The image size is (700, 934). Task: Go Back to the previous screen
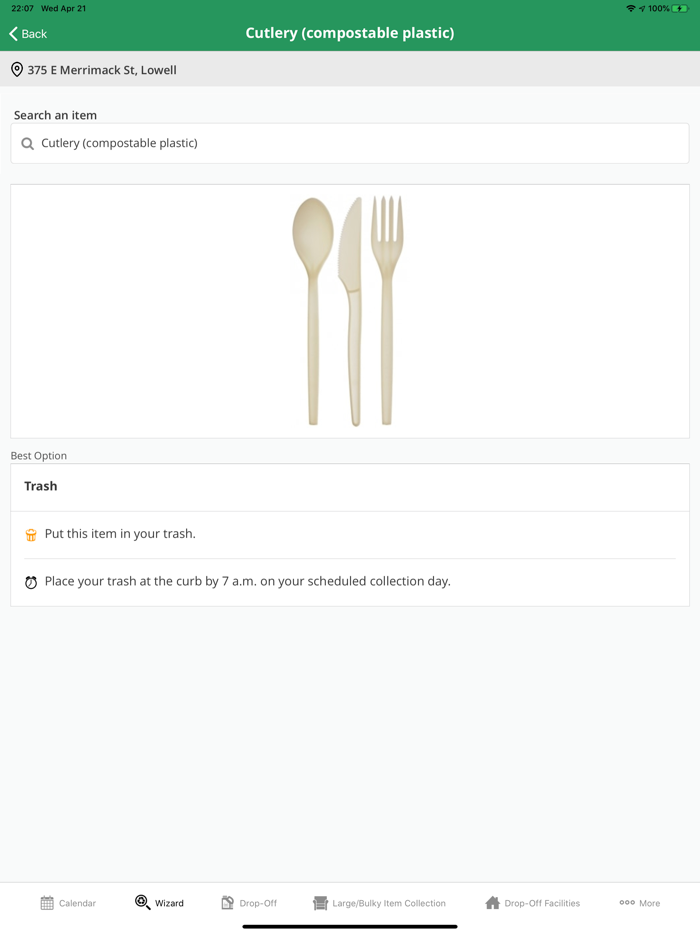(x=29, y=34)
